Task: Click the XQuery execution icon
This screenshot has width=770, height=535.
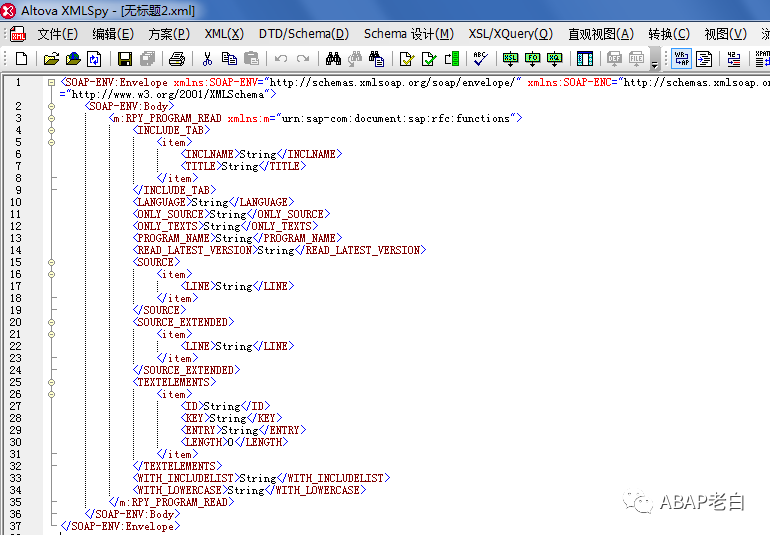Action: 554,59
